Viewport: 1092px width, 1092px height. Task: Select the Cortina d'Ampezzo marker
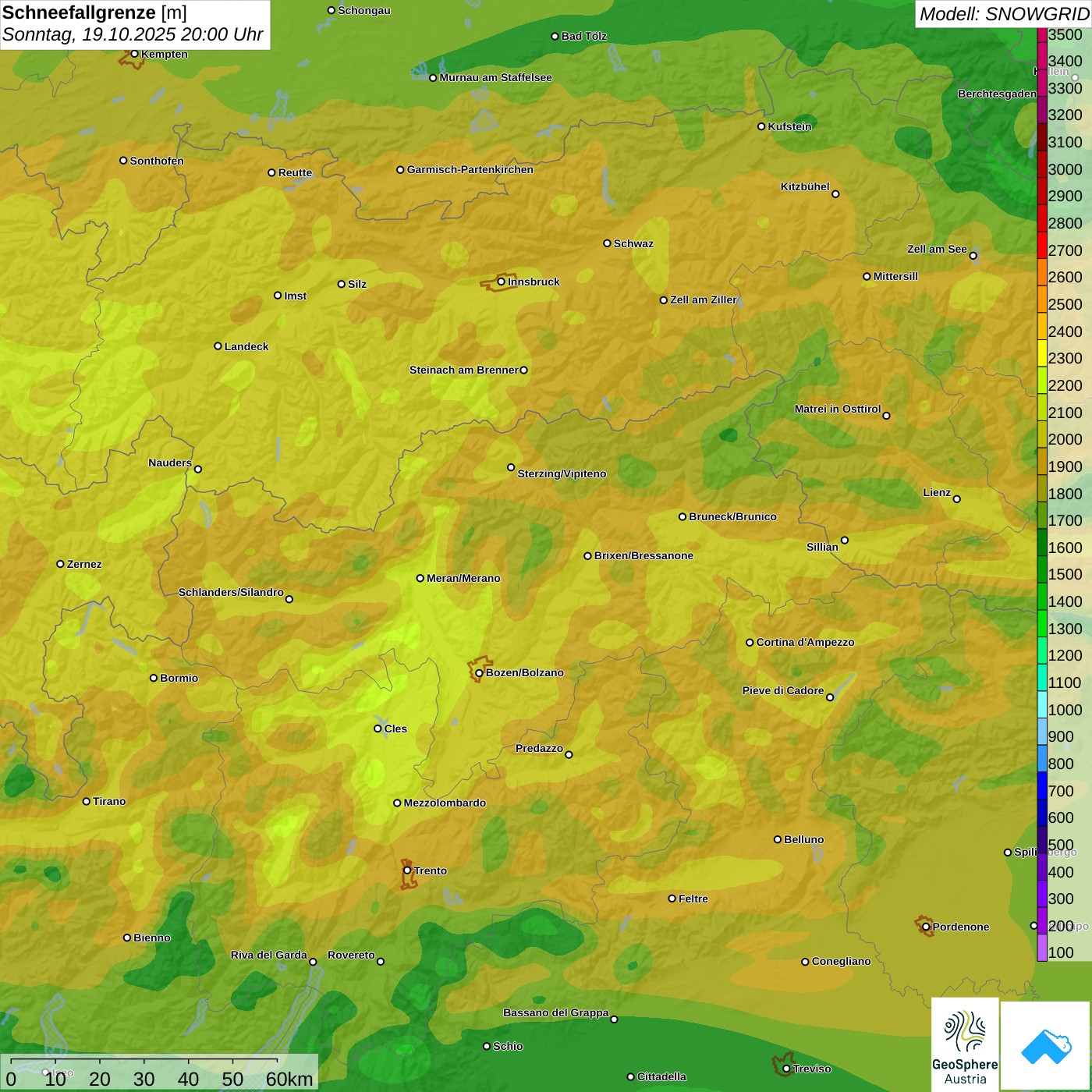point(750,643)
